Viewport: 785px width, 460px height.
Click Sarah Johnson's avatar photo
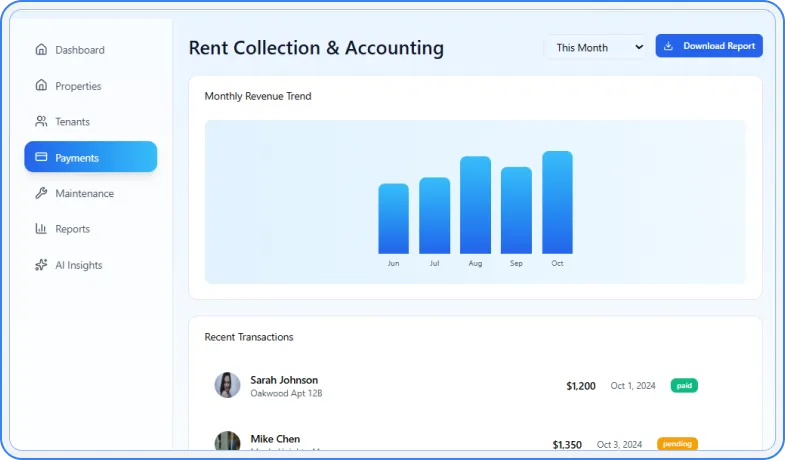tap(227, 386)
